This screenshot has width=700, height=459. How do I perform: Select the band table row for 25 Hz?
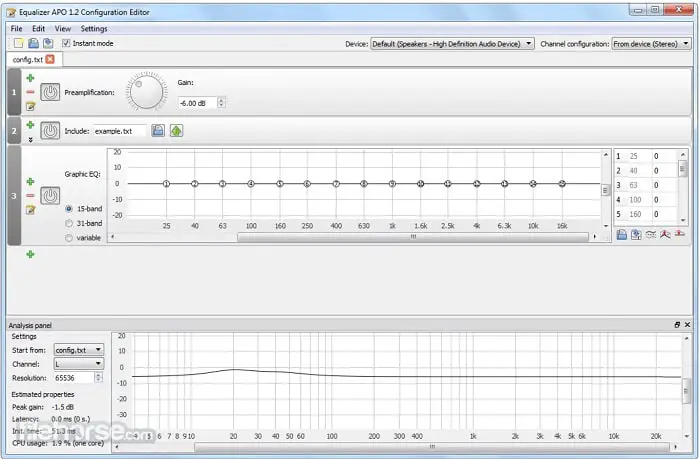click(x=646, y=156)
